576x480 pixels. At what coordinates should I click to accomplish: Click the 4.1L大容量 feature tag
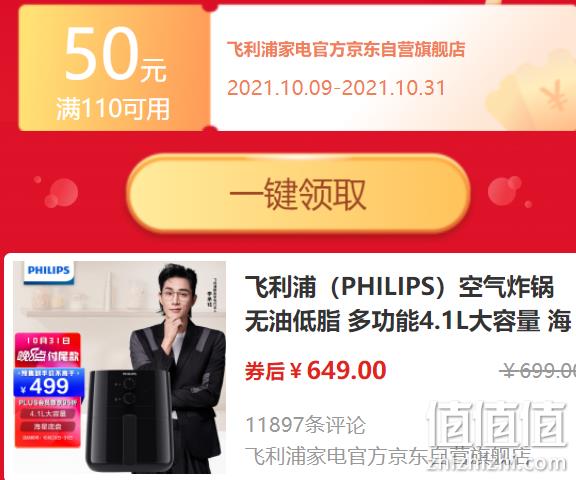pos(48,414)
